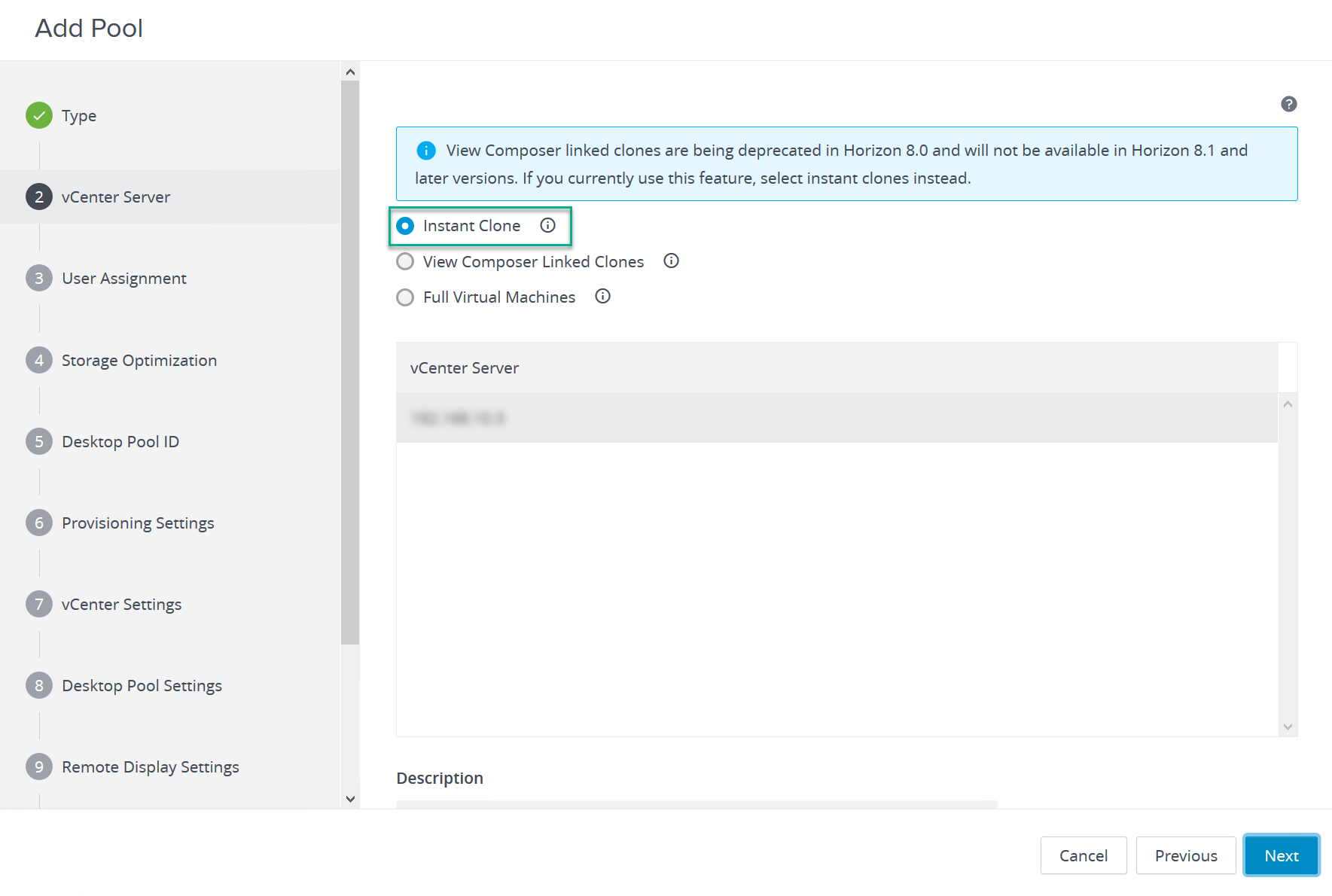Expand the Desktop Pool Settings step
This screenshot has width=1332, height=896.
pos(142,685)
